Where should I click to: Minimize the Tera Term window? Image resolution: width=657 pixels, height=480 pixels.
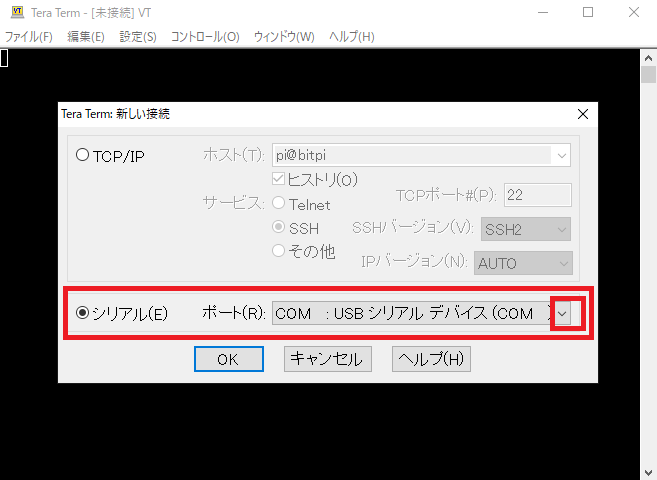pyautogui.click(x=543, y=13)
